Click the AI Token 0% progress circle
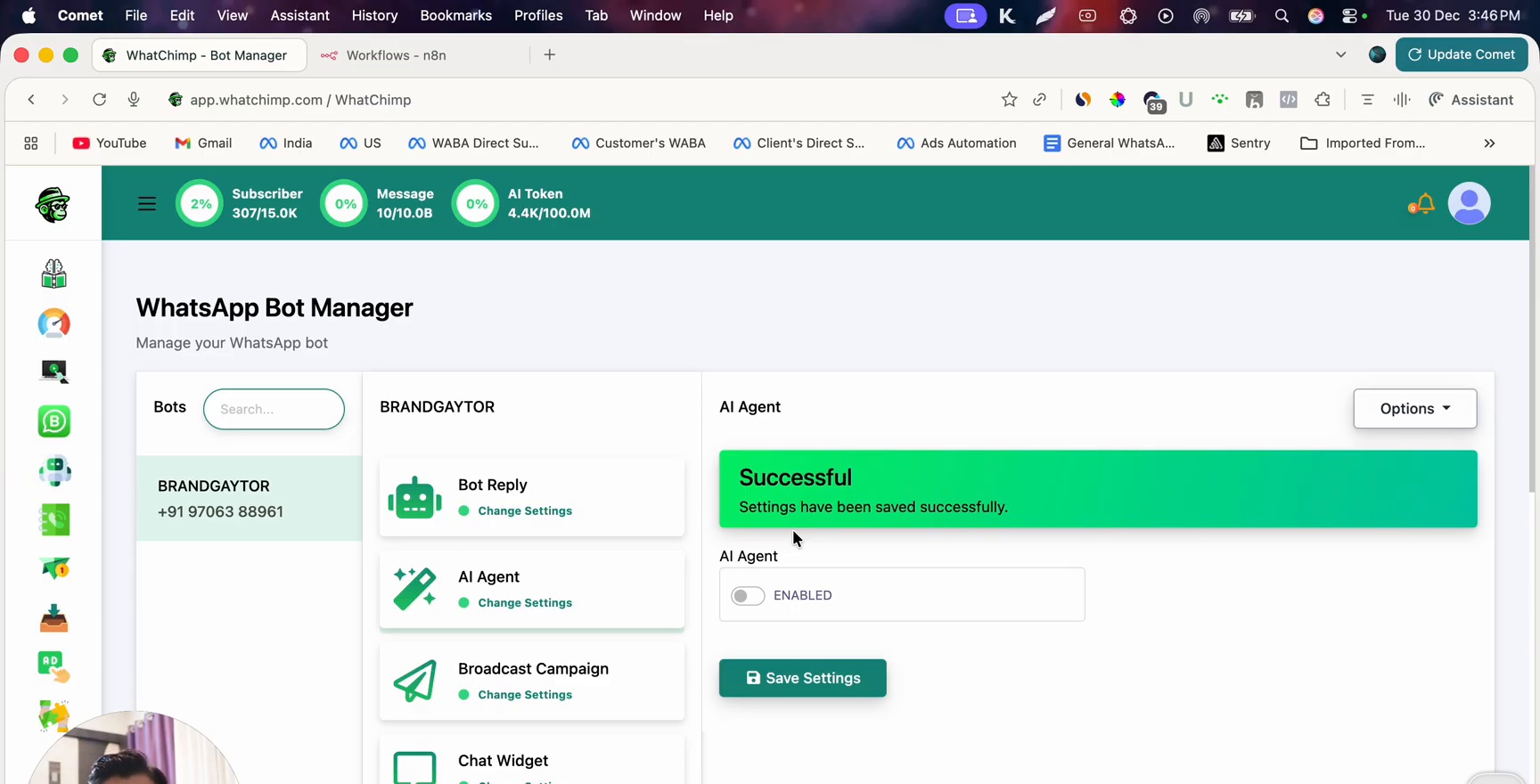Screen dimensions: 1540x784 476,203
